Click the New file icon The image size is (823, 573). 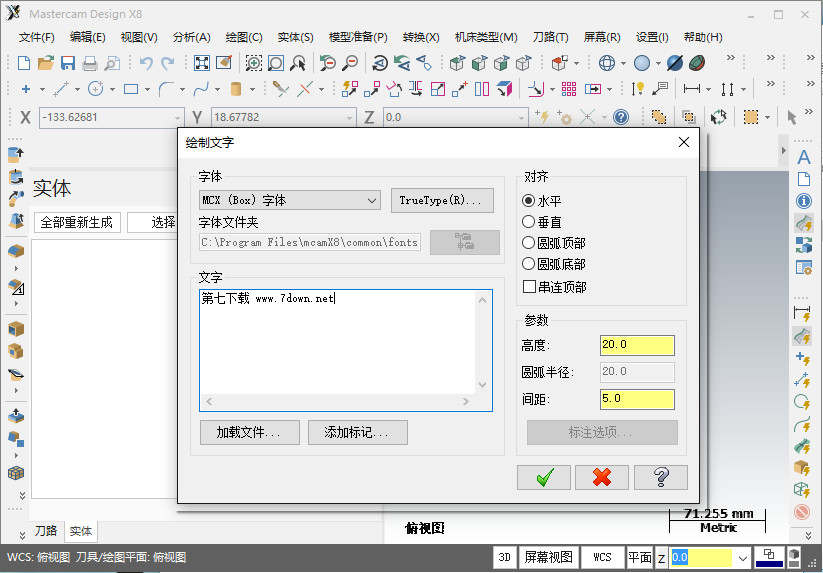coord(24,63)
